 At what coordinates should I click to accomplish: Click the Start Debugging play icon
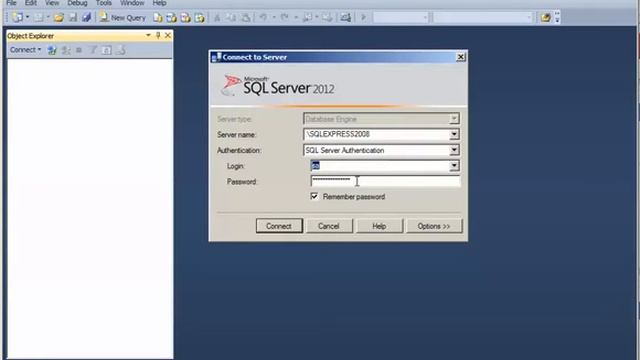point(363,18)
